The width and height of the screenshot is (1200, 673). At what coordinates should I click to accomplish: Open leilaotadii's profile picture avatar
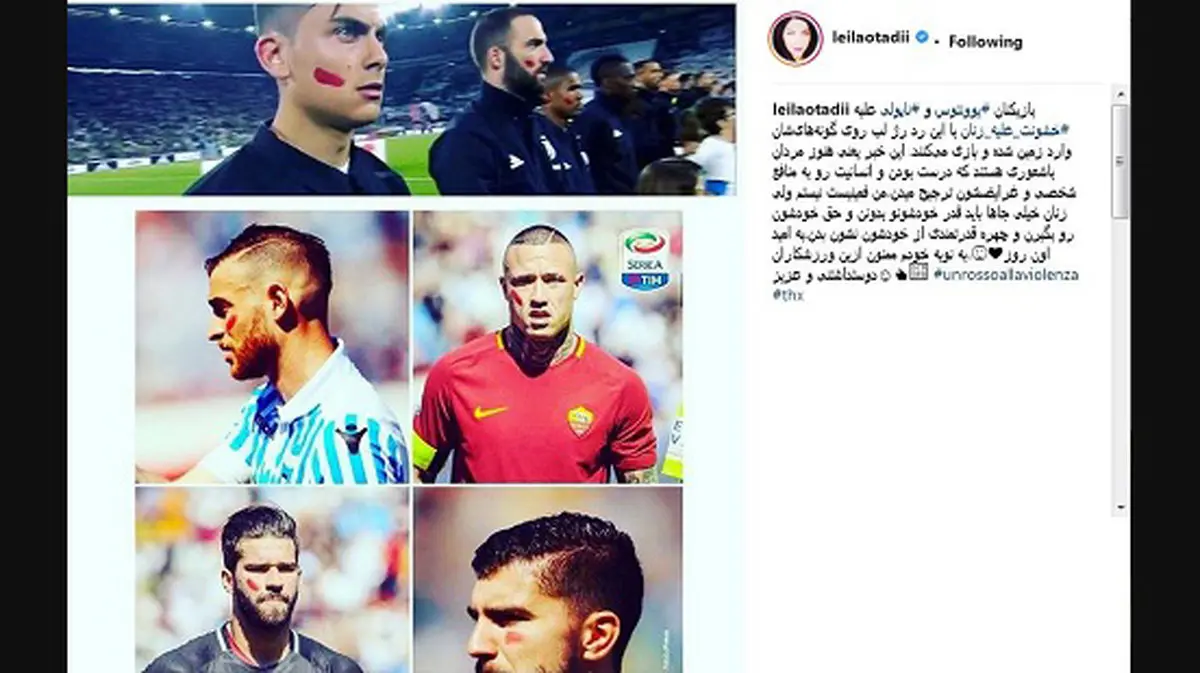coord(795,39)
